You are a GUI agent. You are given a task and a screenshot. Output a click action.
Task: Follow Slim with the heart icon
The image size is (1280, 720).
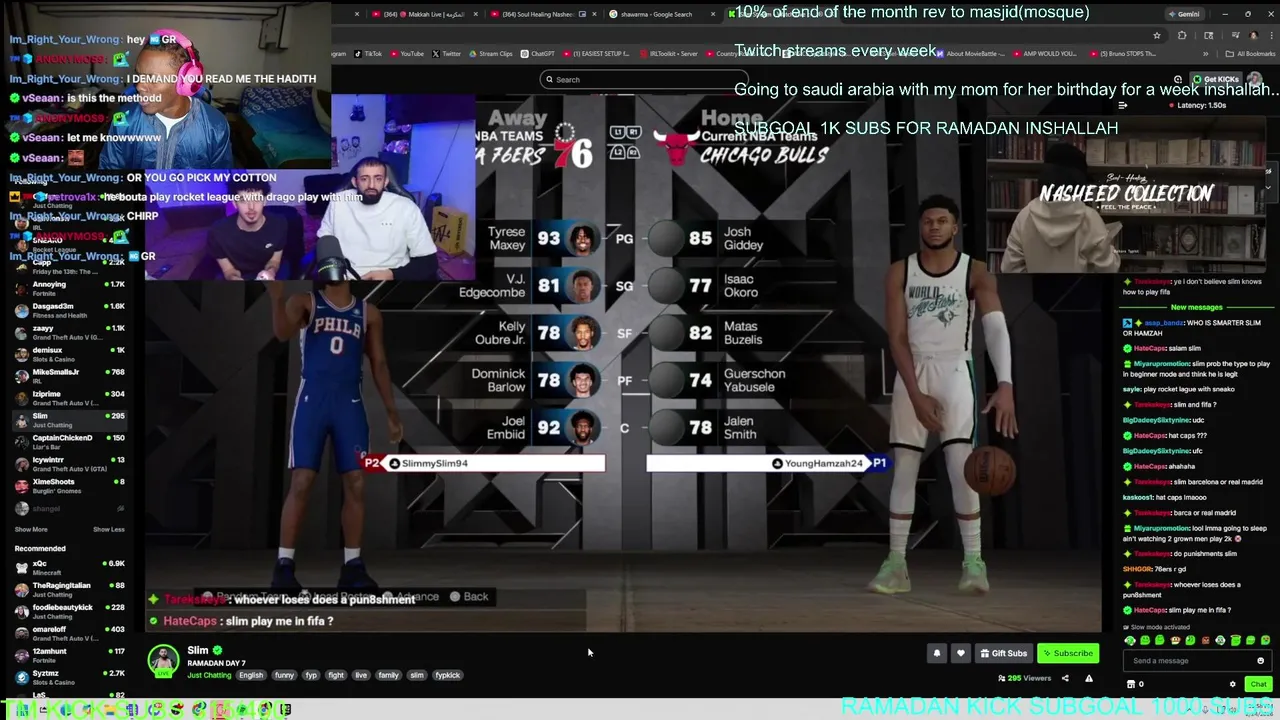click(961, 653)
